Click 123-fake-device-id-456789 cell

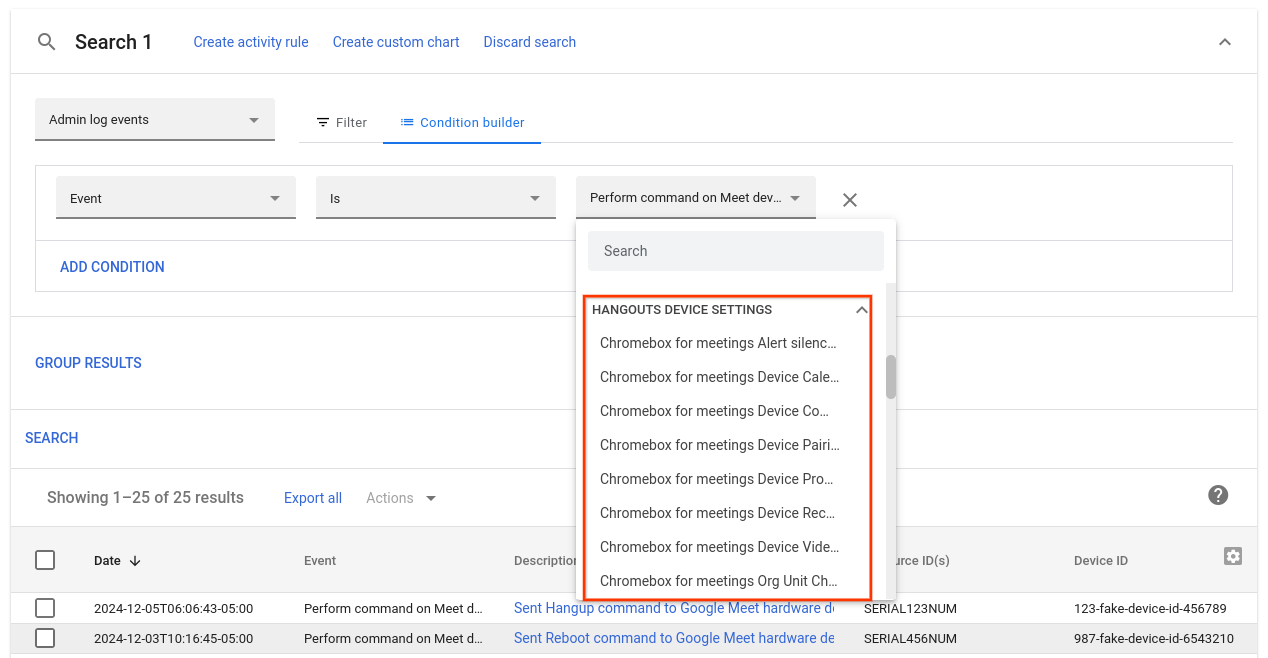point(1150,608)
